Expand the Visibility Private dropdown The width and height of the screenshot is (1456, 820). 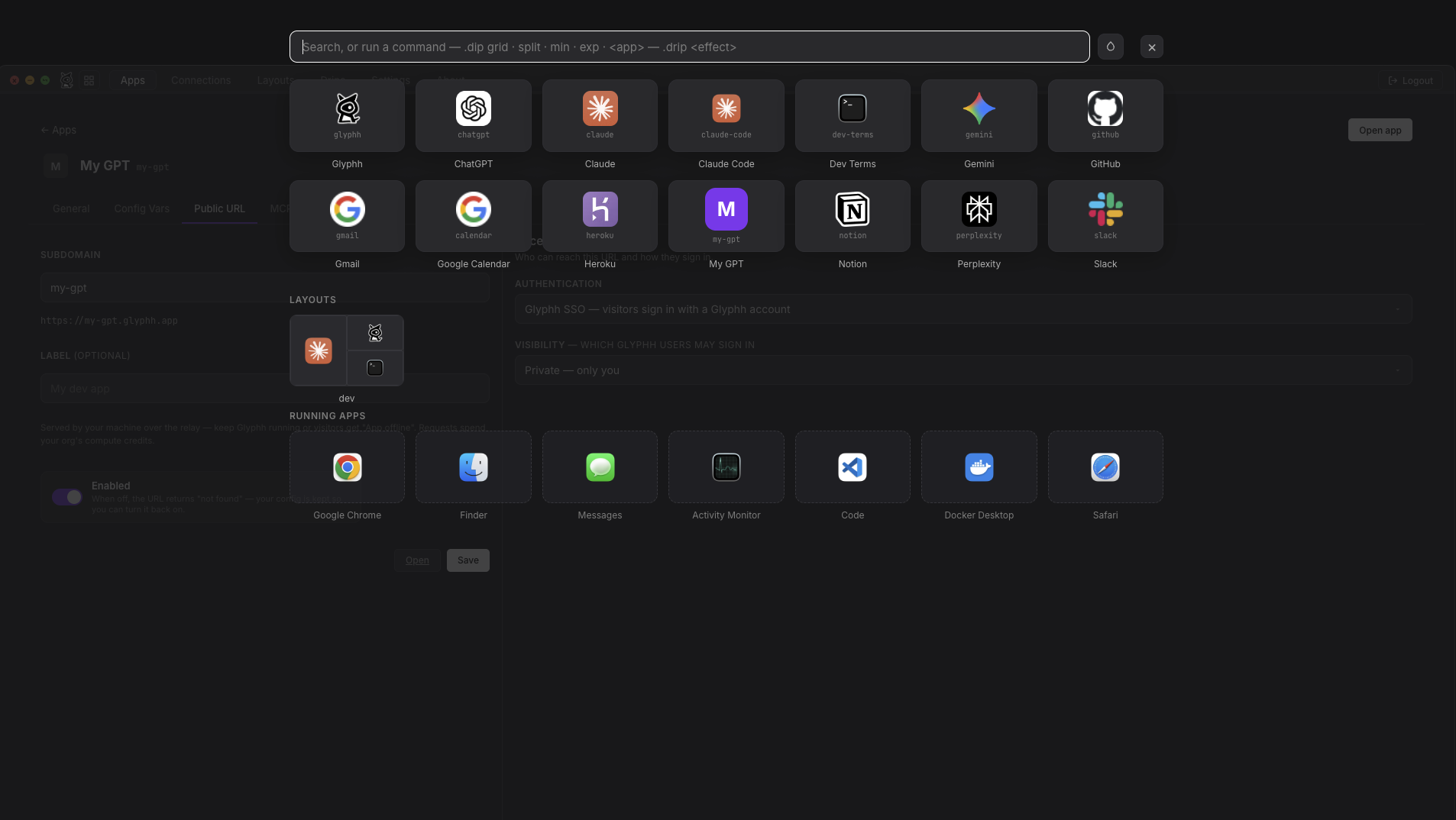pyautogui.click(x=963, y=370)
